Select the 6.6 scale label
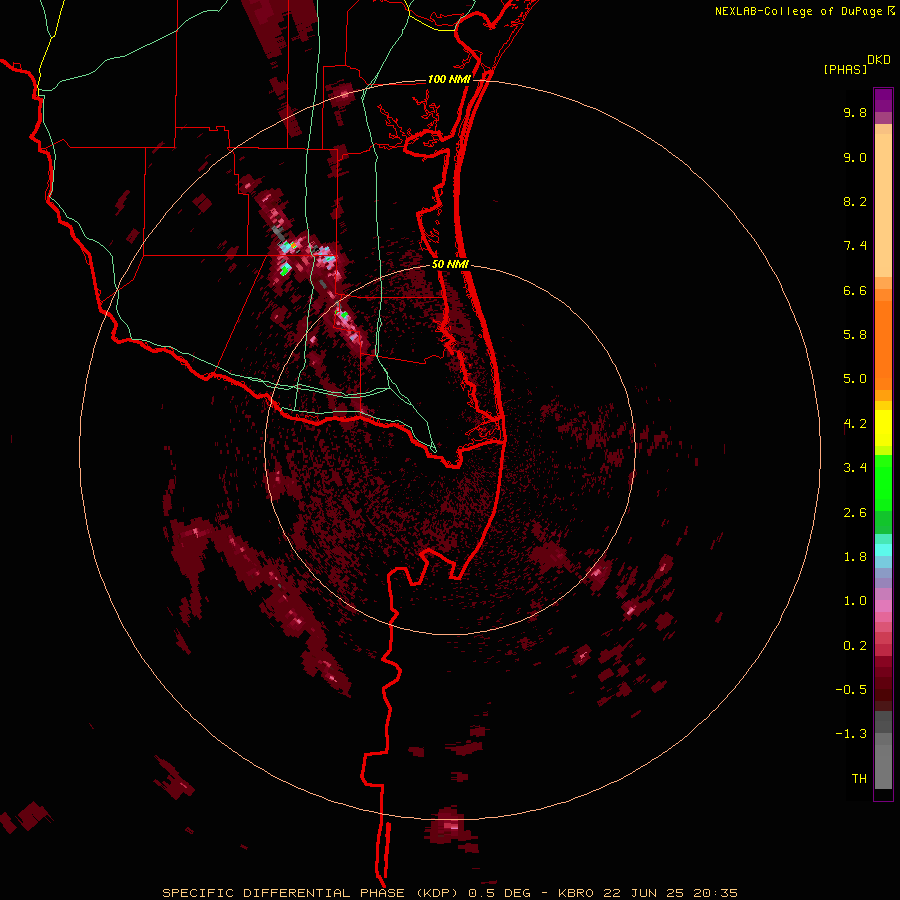The height and width of the screenshot is (900, 900). click(x=855, y=290)
